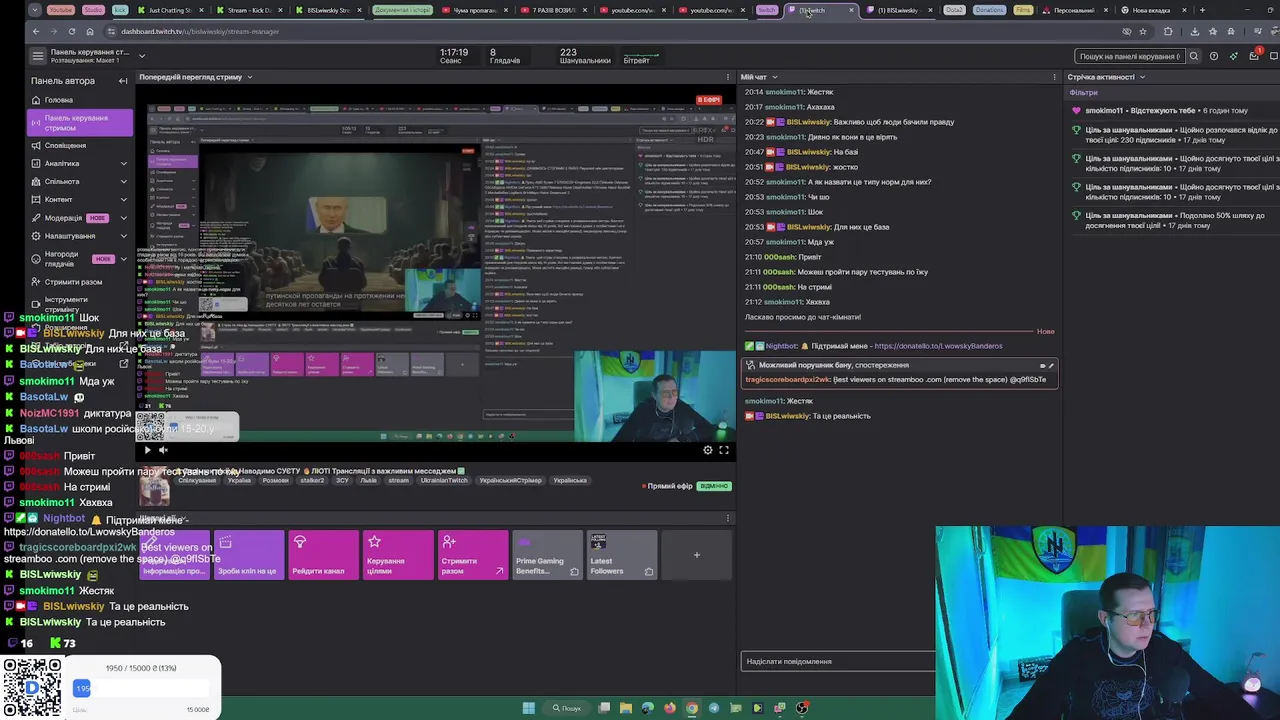Click the Latest Followers tile
1280x720 pixels.
coord(621,555)
